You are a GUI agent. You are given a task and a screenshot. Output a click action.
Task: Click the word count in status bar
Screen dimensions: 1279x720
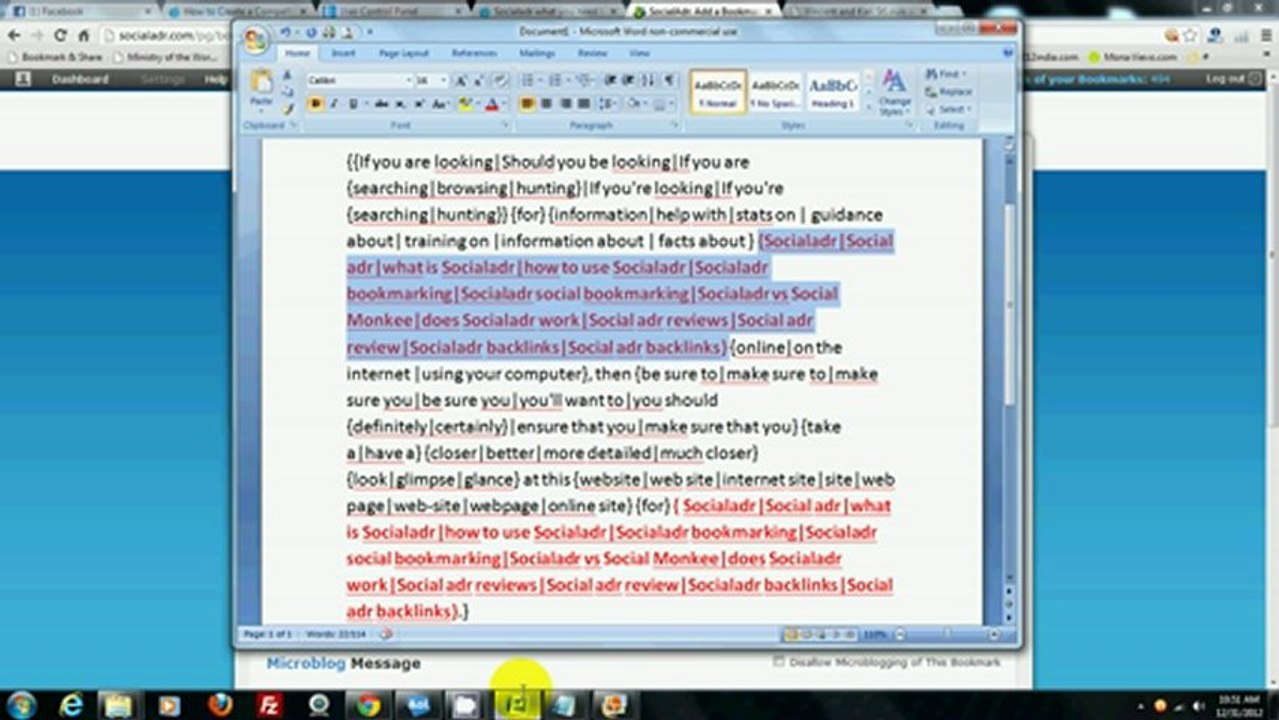(x=336, y=634)
